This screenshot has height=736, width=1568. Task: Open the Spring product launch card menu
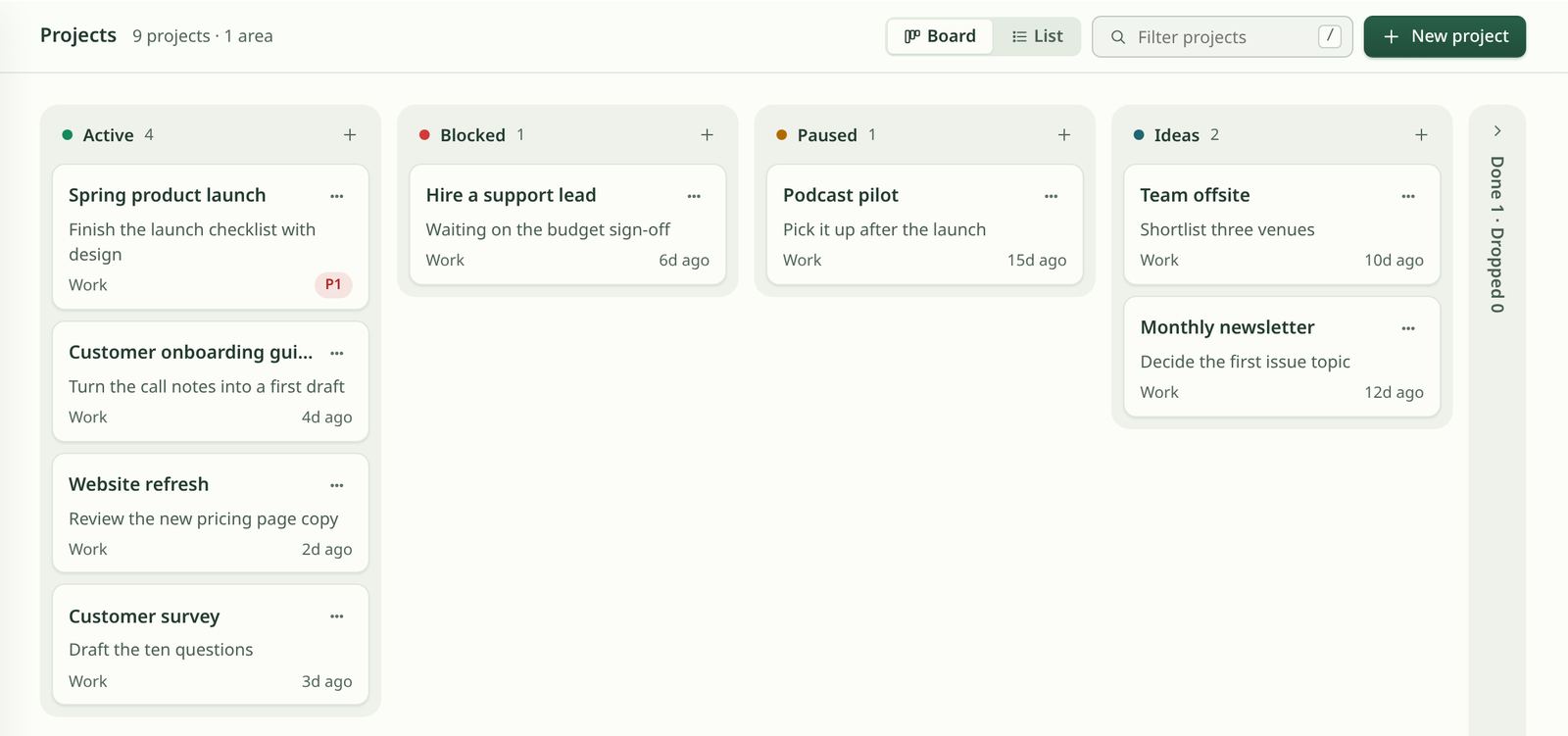pyautogui.click(x=337, y=196)
